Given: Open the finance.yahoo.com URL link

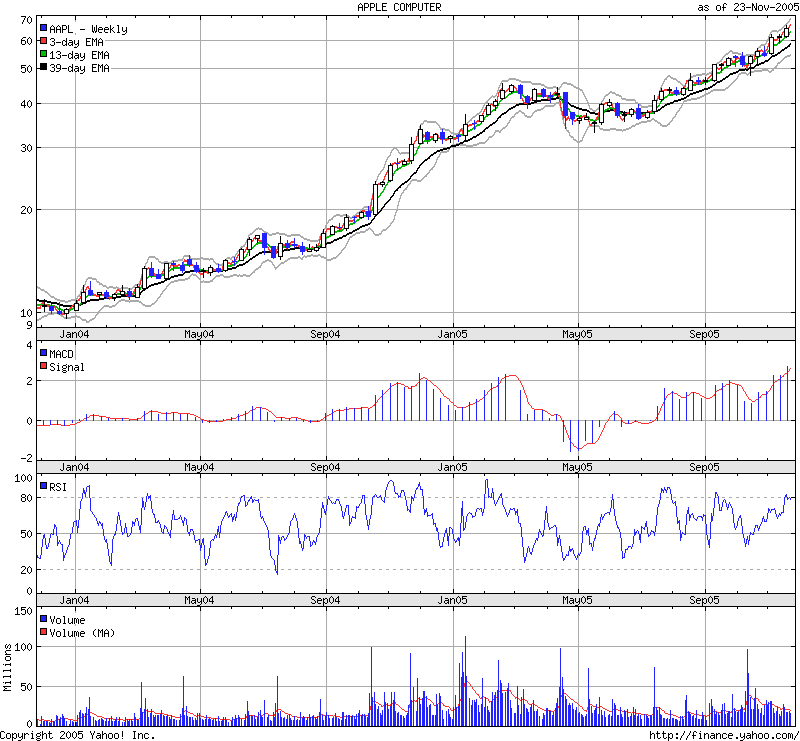Looking at the screenshot, I should 724,735.
